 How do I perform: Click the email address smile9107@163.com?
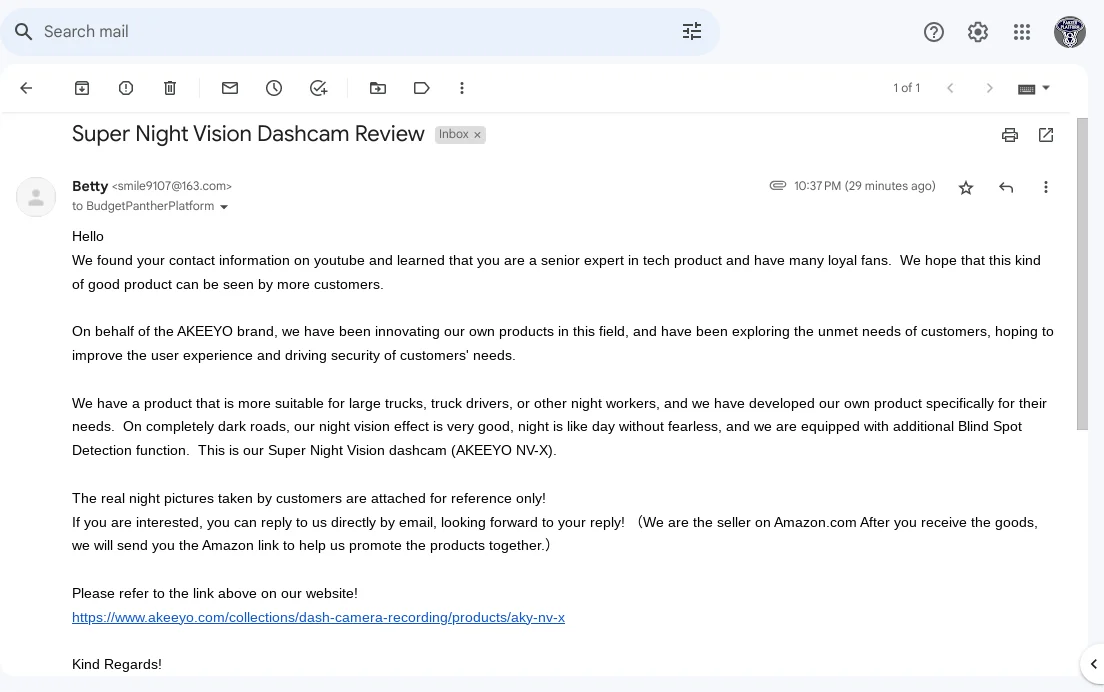point(172,186)
